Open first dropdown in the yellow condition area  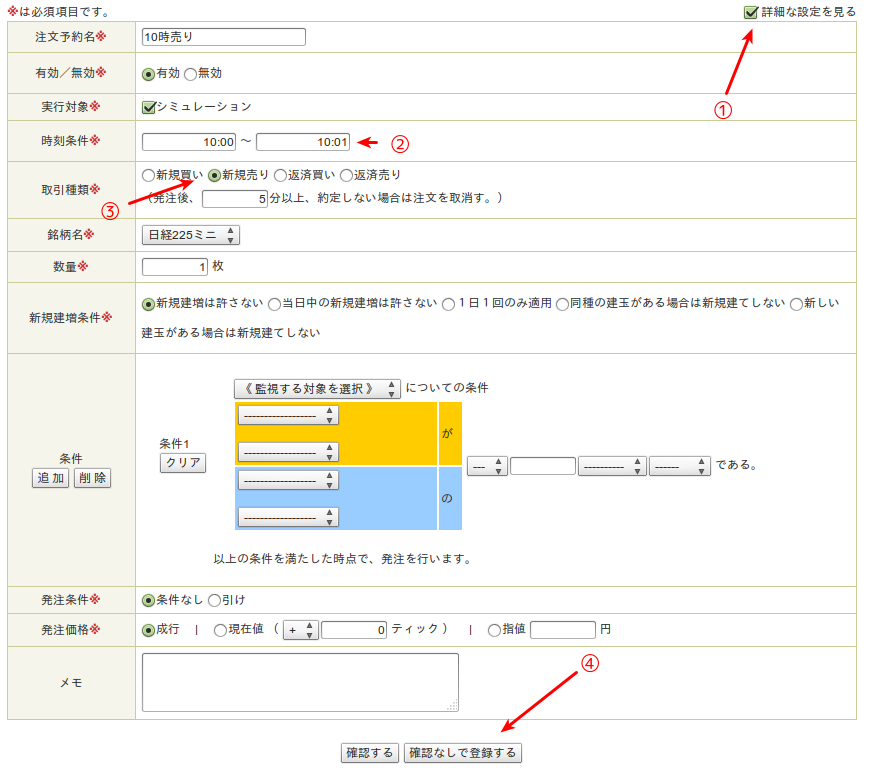point(288,415)
